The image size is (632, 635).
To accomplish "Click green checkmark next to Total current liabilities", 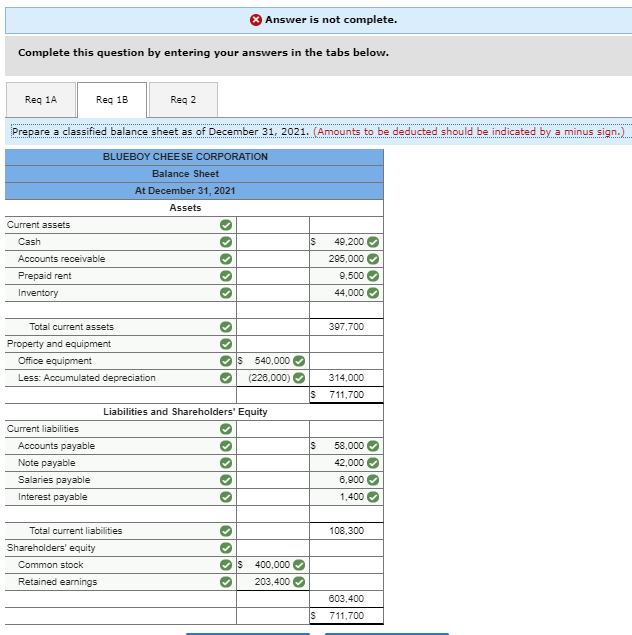I will (x=226, y=531).
